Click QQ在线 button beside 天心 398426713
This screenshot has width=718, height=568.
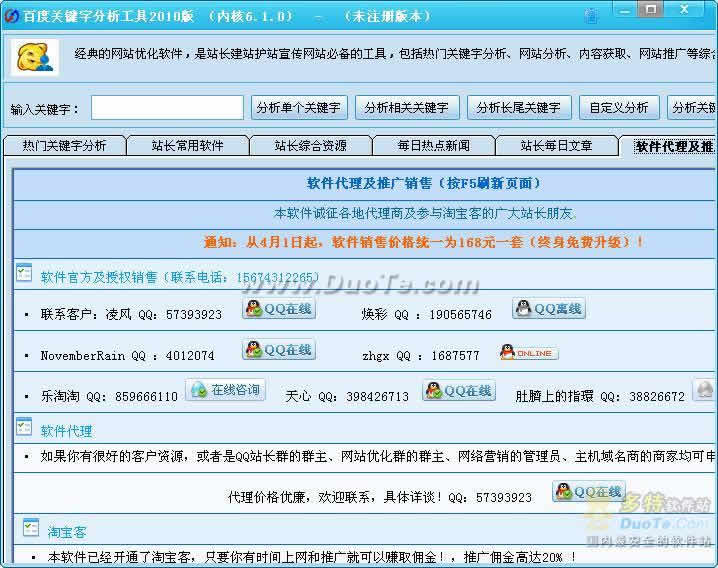pos(459,391)
